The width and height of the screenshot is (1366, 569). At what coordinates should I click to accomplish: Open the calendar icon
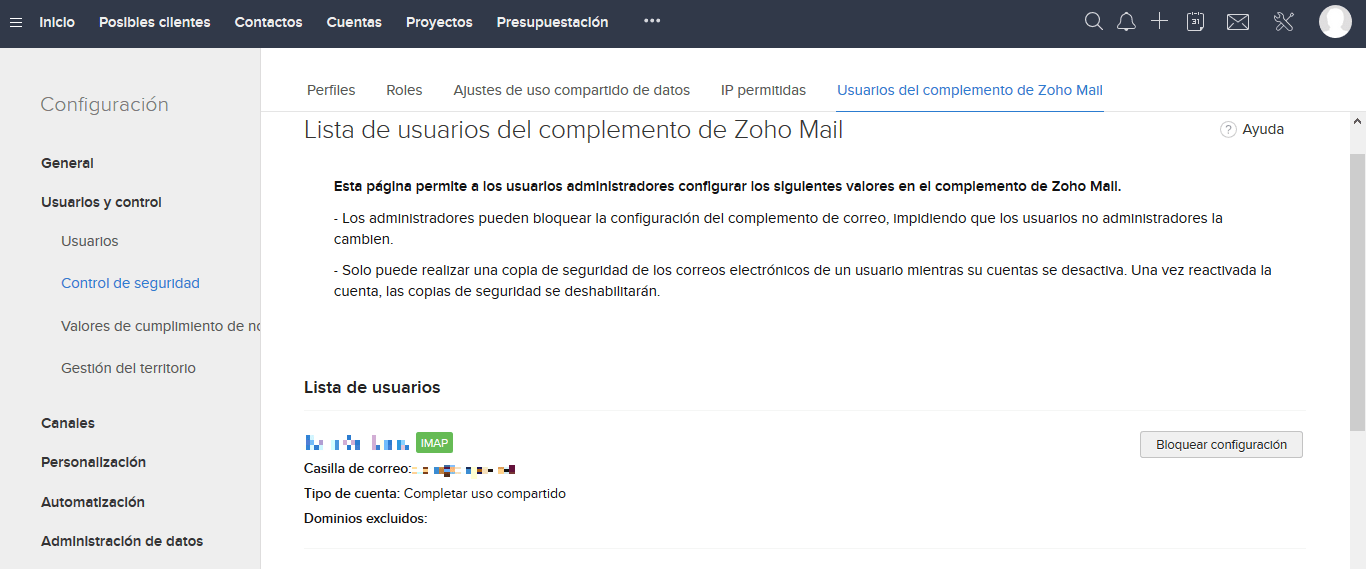click(1195, 22)
